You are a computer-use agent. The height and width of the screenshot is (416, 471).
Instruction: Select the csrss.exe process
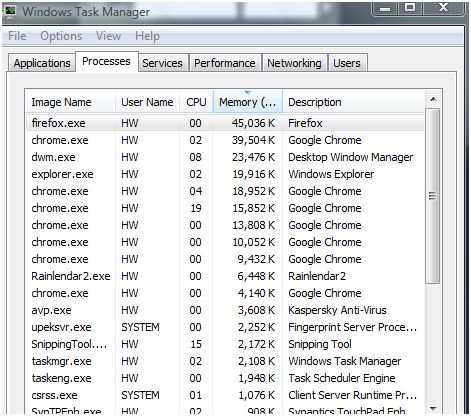(x=225, y=395)
